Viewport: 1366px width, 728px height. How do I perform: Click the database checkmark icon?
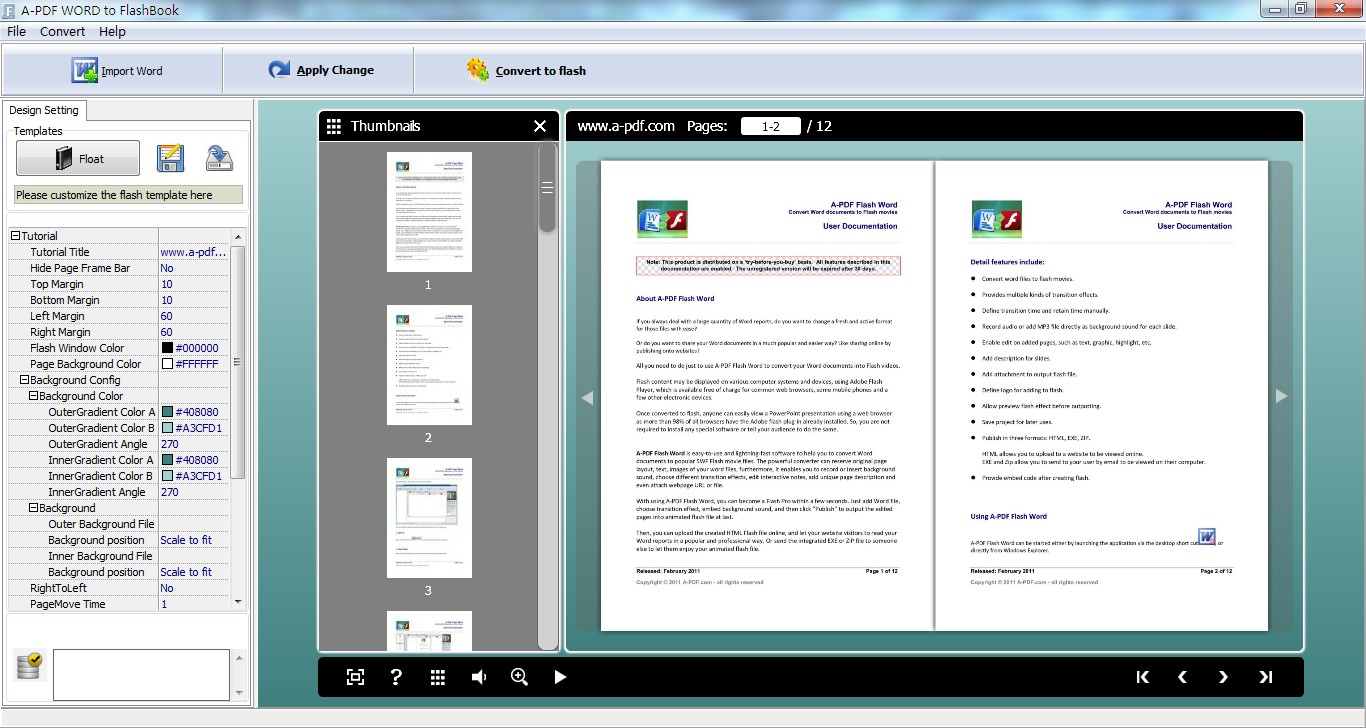(x=28, y=666)
